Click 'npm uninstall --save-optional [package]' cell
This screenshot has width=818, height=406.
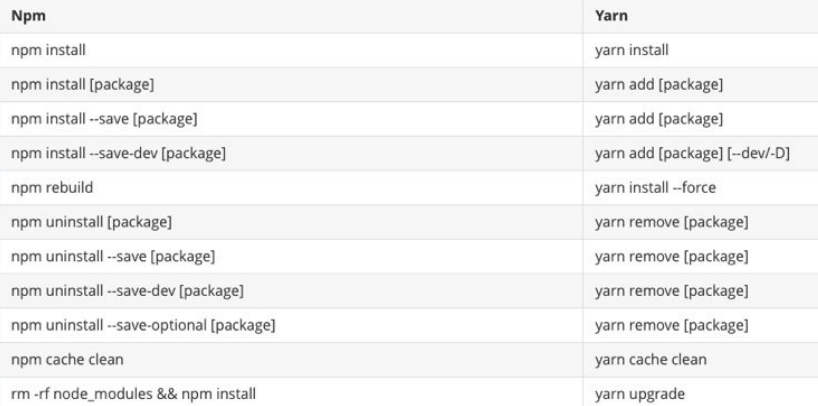pyautogui.click(x=291, y=325)
